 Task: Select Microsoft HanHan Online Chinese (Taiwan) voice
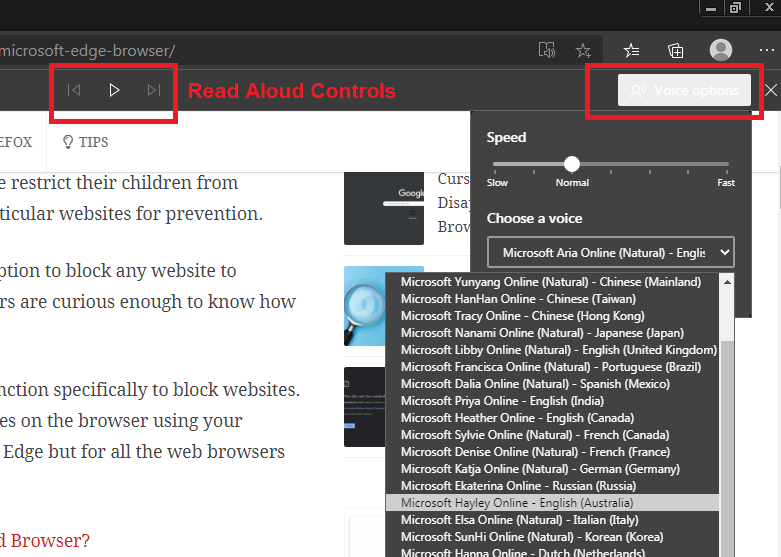(552, 299)
